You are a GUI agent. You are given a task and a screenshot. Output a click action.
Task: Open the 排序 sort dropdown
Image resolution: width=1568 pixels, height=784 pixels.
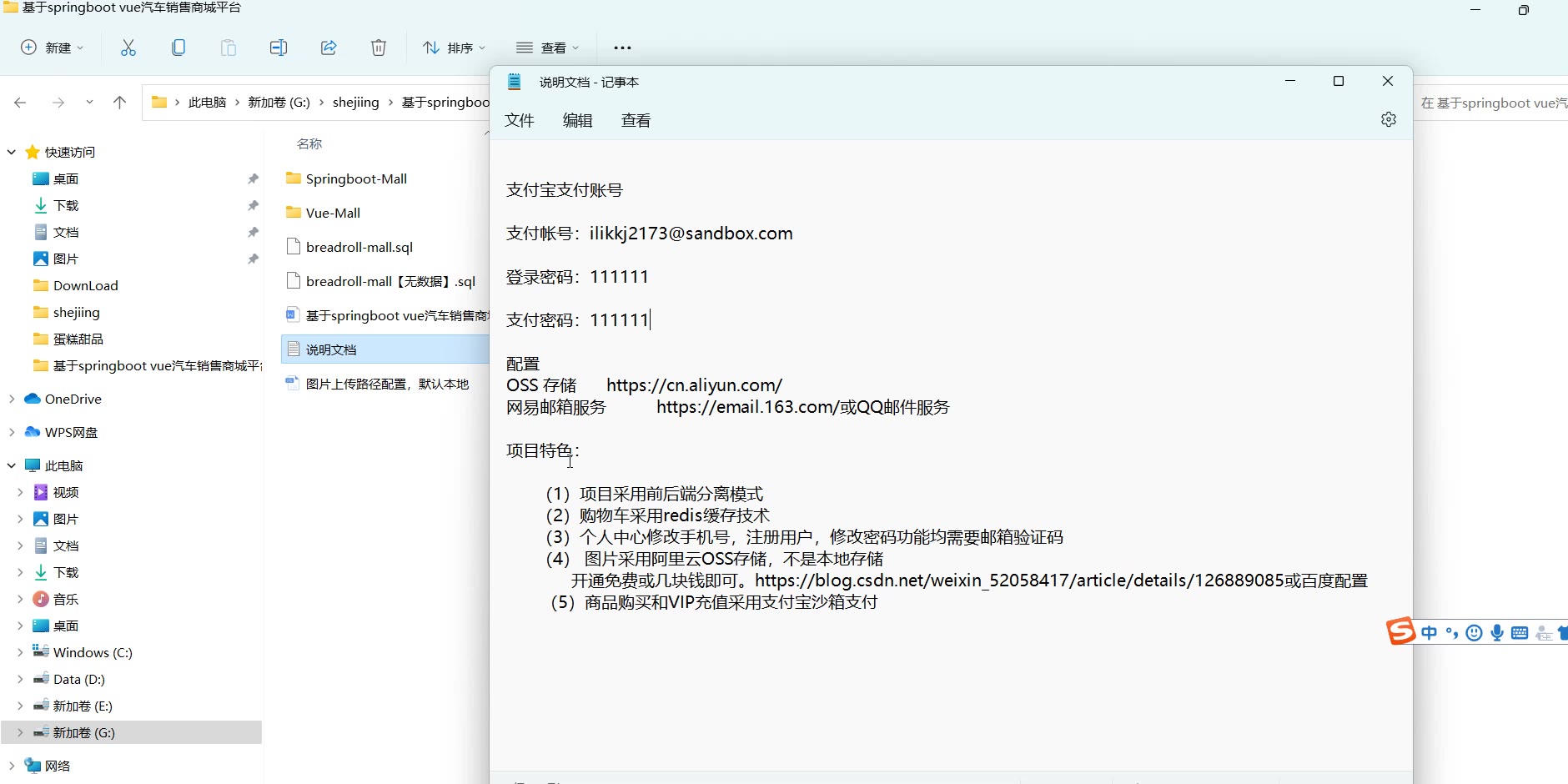[x=455, y=48]
